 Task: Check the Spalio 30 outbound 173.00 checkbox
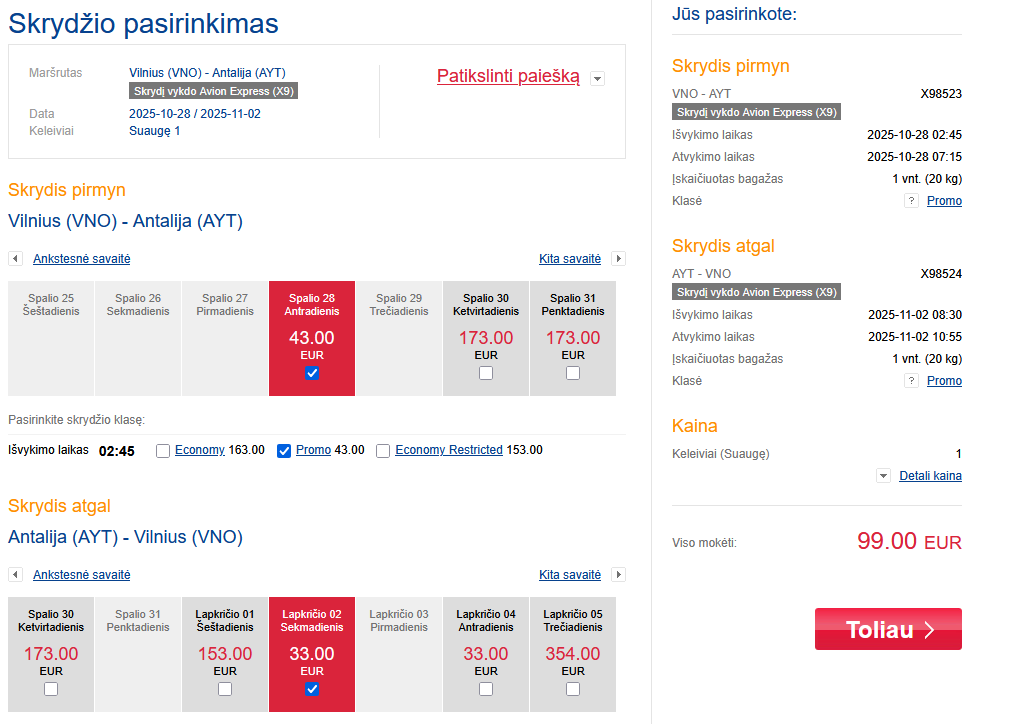tap(486, 373)
